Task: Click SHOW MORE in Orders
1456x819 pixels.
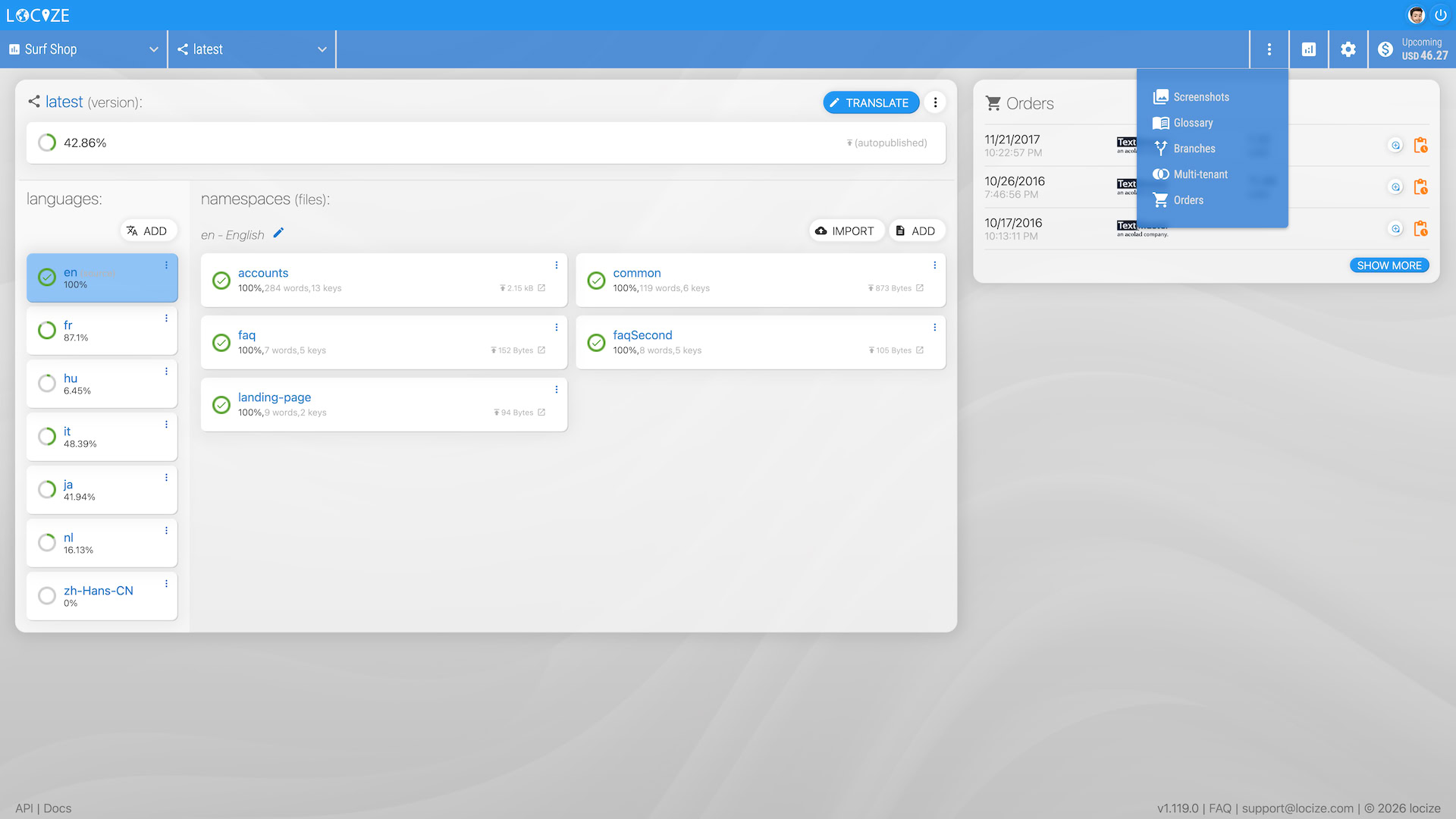Action: point(1389,265)
